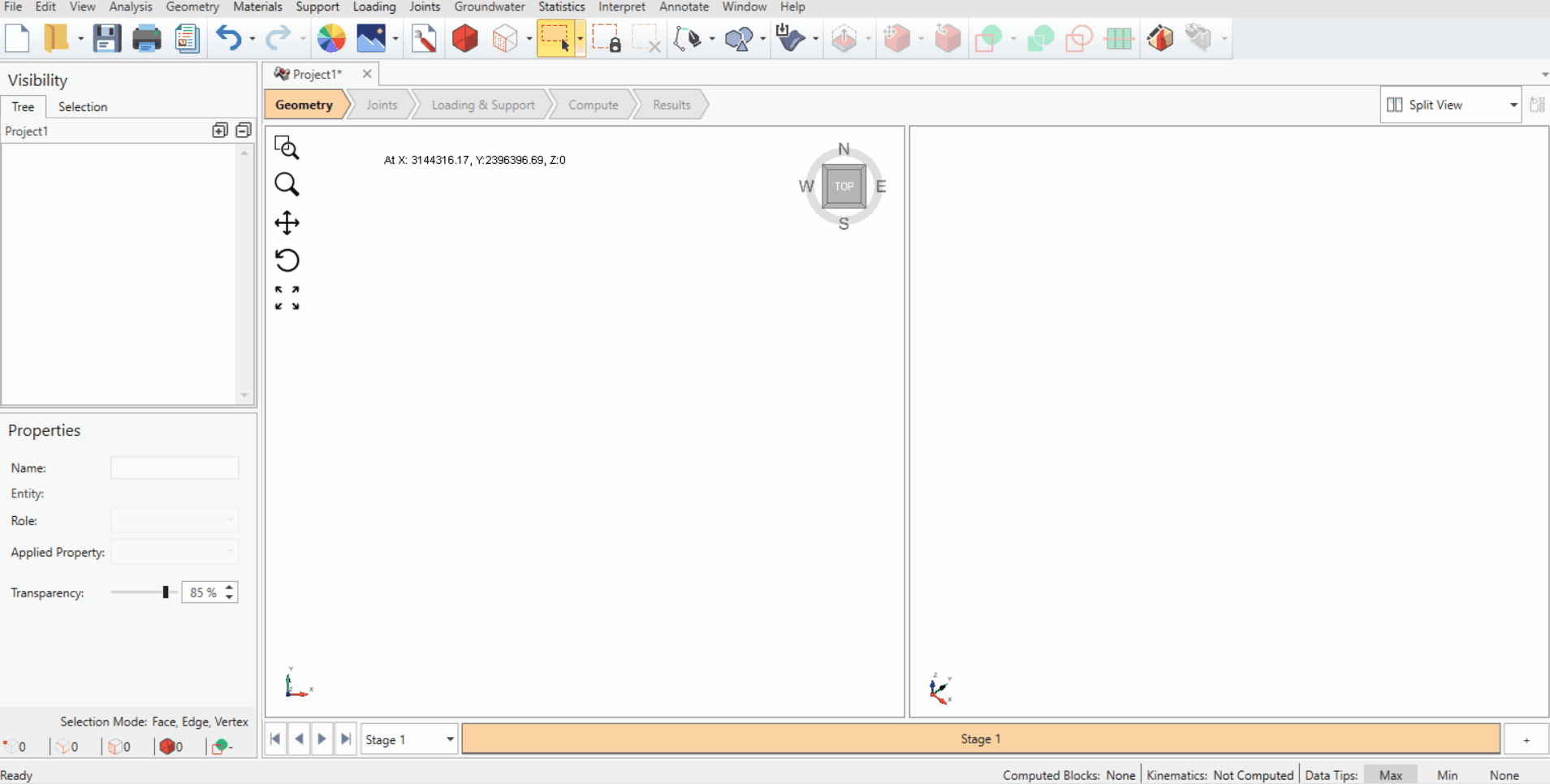
Task: Go to the Joints workflow step
Action: [x=381, y=105]
